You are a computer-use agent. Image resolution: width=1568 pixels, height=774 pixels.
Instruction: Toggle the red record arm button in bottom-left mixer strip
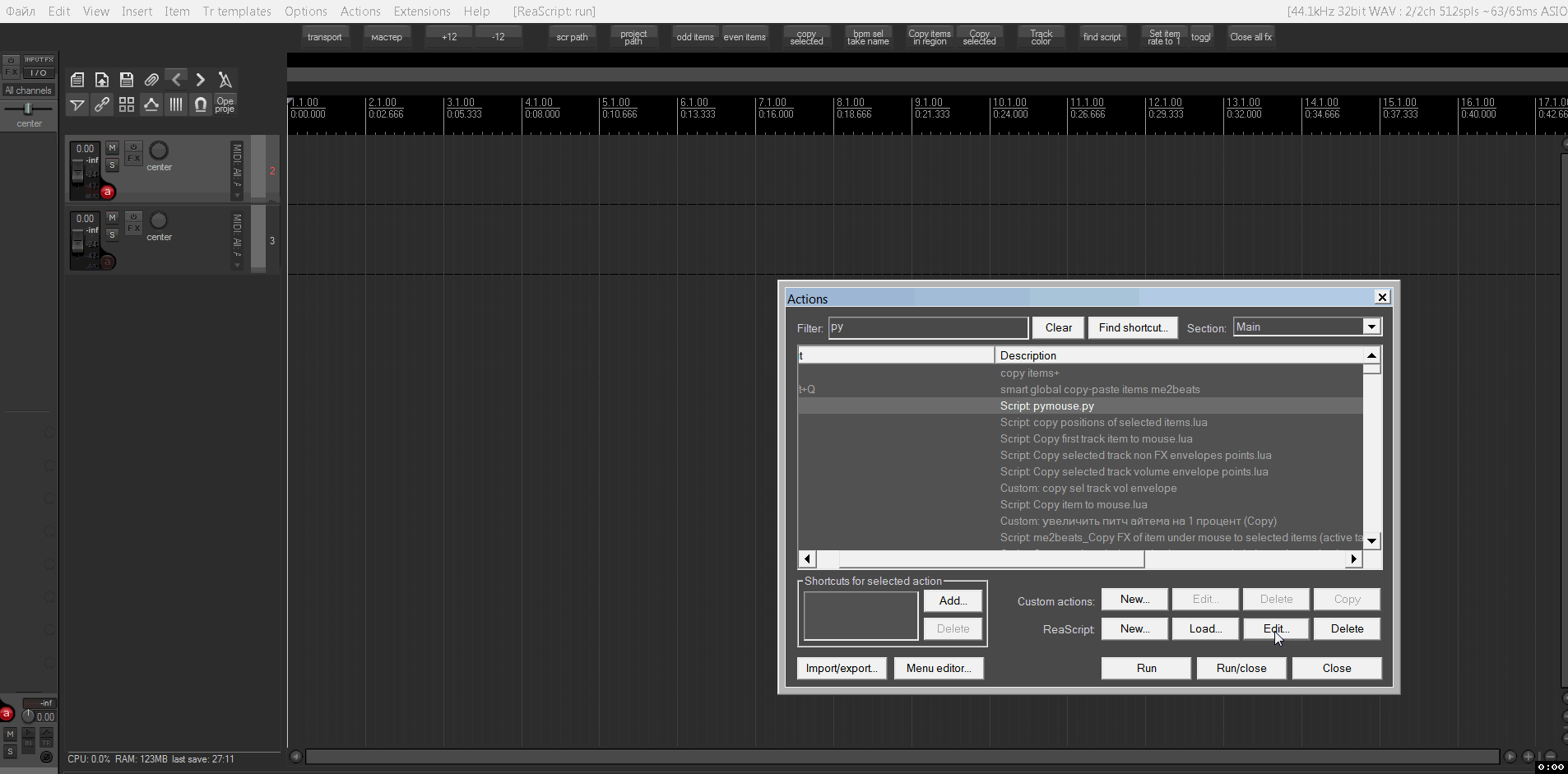(7, 713)
